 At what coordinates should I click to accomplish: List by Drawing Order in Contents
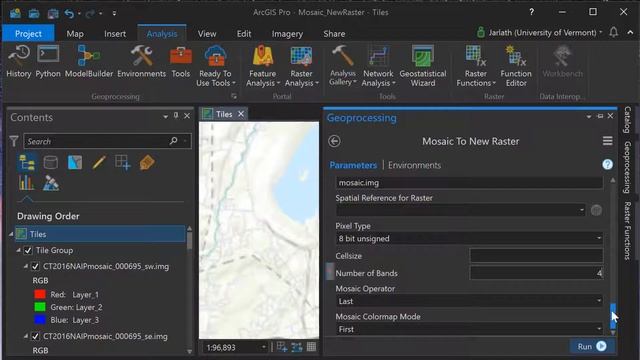pyautogui.click(x=27, y=162)
